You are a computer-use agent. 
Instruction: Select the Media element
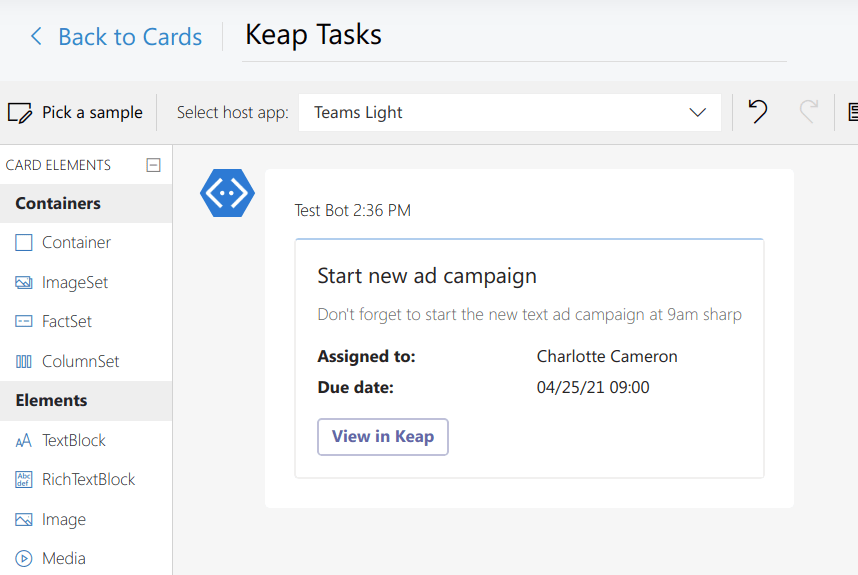86,558
